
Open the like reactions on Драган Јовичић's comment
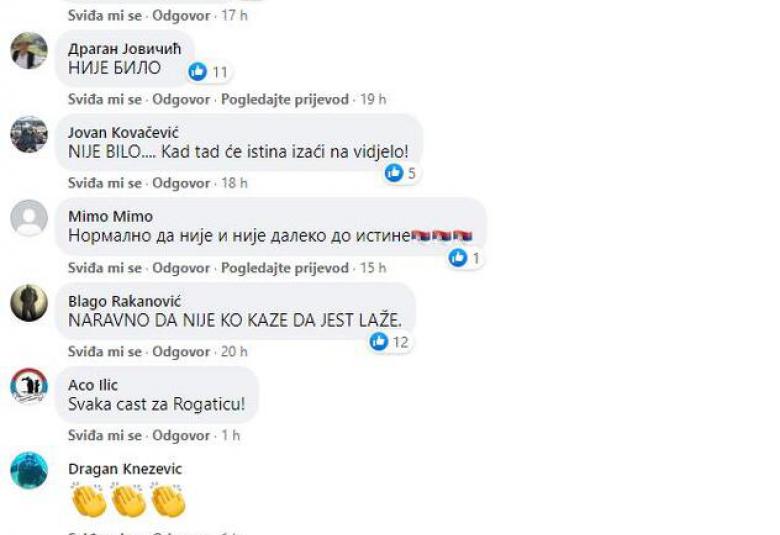click(x=208, y=72)
